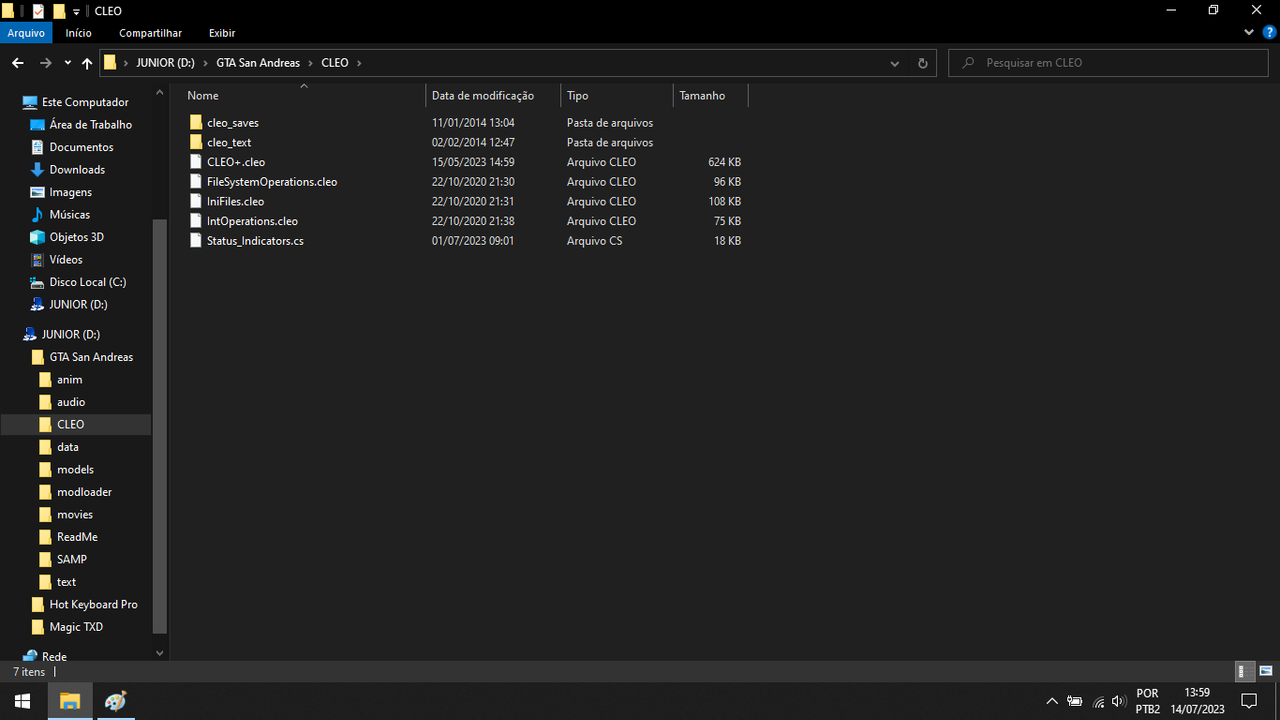The height and width of the screenshot is (720, 1280).
Task: Open Objetos 3D in the navigation pane
Action: click(x=76, y=237)
